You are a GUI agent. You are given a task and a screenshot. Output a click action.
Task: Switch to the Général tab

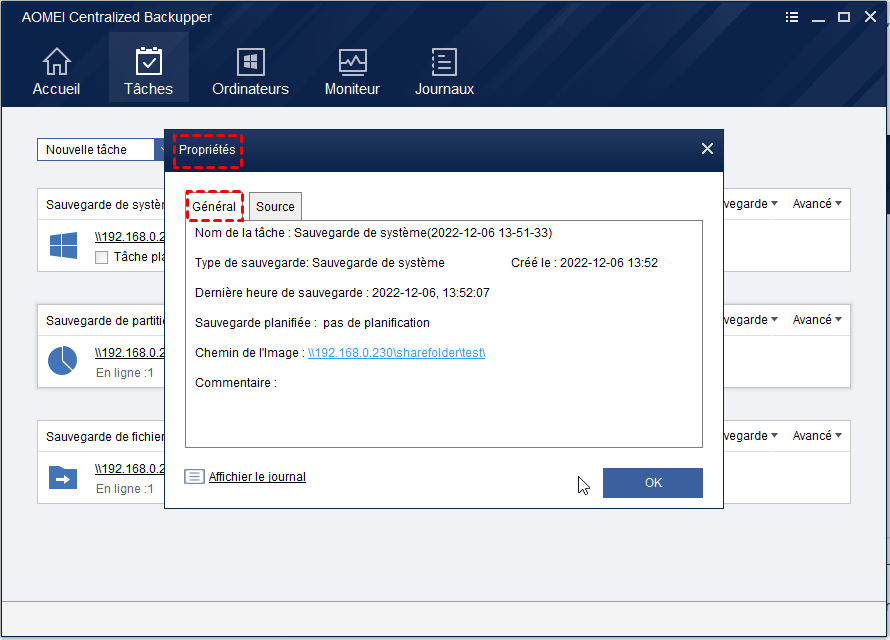point(214,207)
